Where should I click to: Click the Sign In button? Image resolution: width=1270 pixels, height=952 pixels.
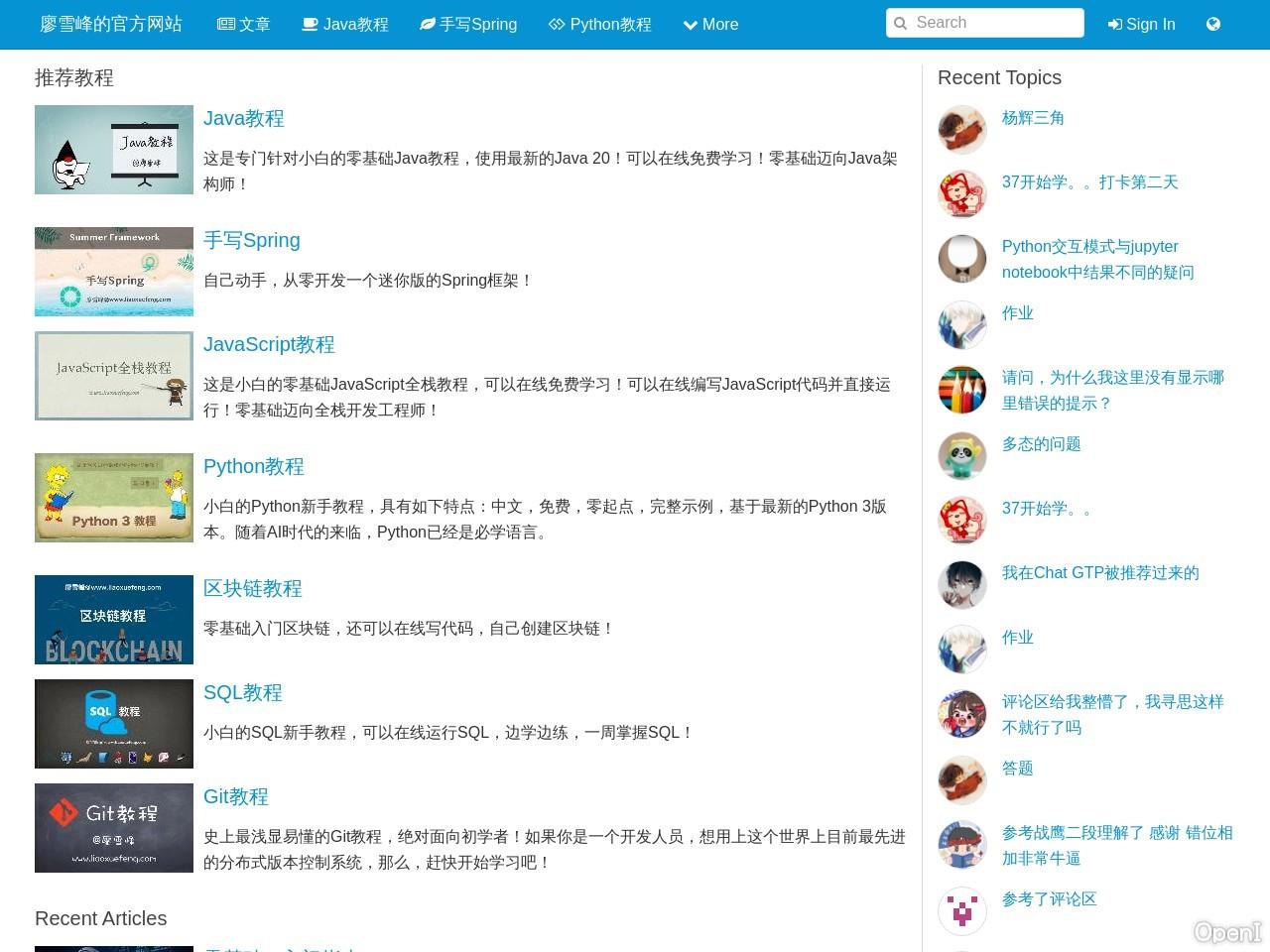click(1141, 24)
